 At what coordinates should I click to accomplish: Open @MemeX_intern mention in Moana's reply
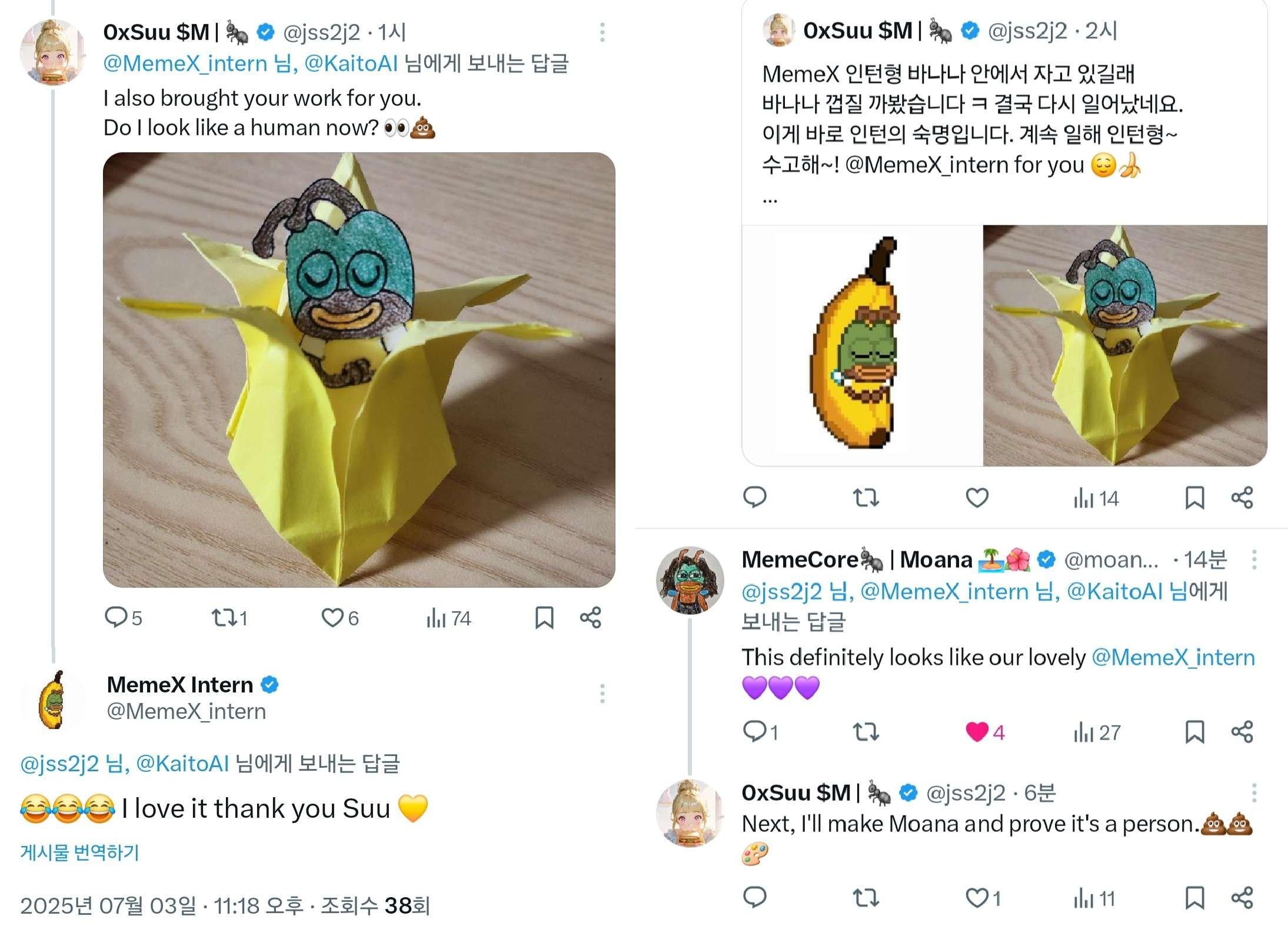[1173, 657]
